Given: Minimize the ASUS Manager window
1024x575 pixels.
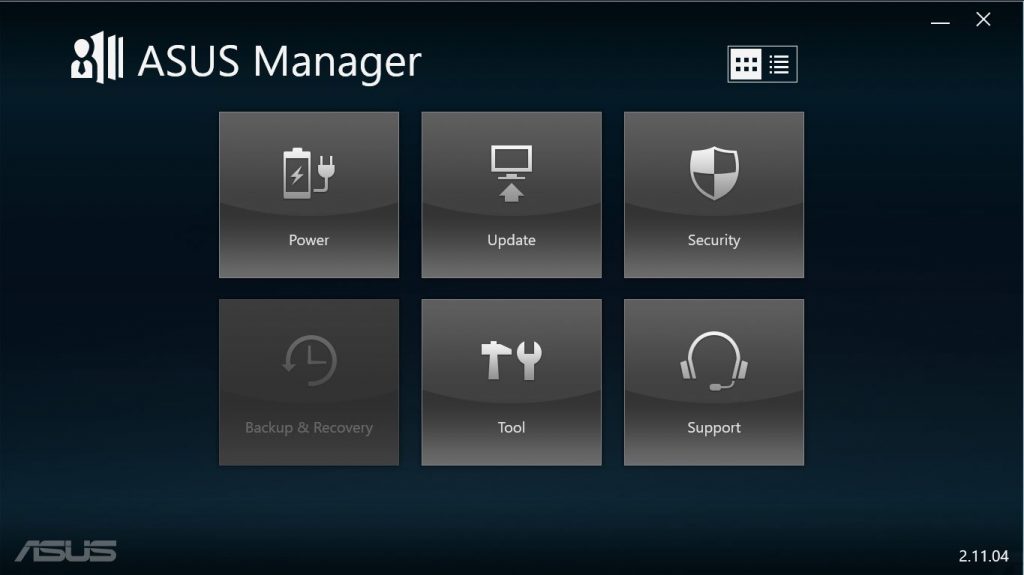Looking at the screenshot, I should coord(940,21).
